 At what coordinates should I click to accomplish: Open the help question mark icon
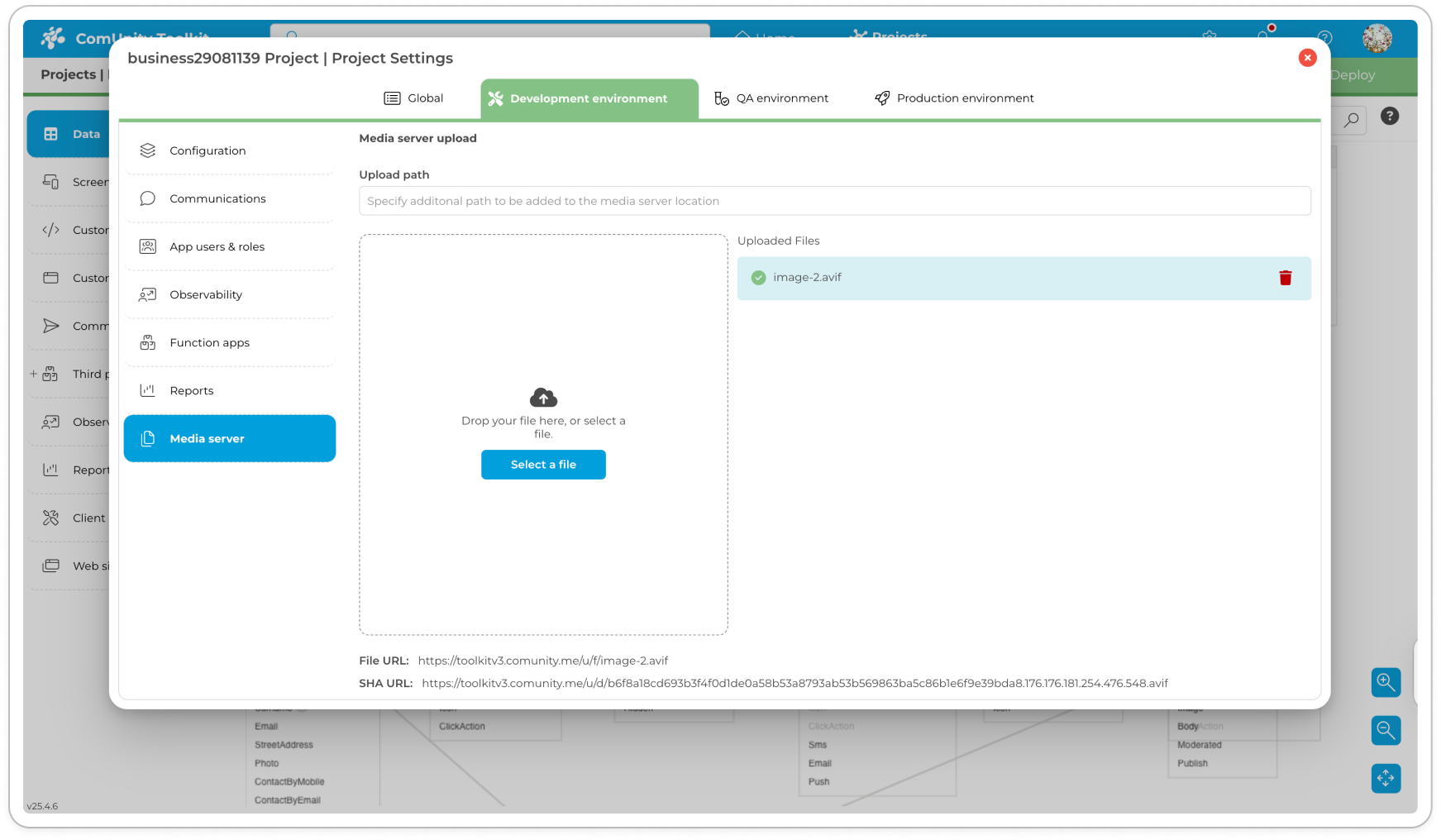[1390, 116]
